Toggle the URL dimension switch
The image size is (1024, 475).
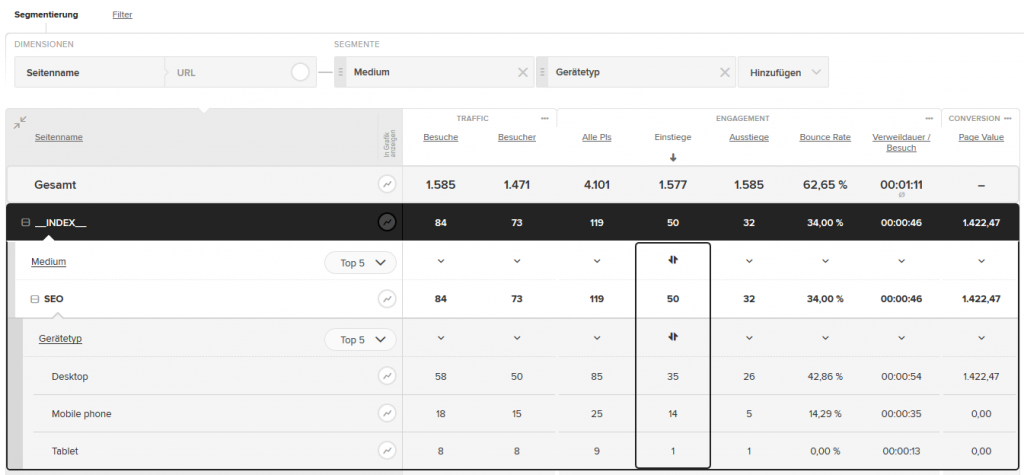300,73
